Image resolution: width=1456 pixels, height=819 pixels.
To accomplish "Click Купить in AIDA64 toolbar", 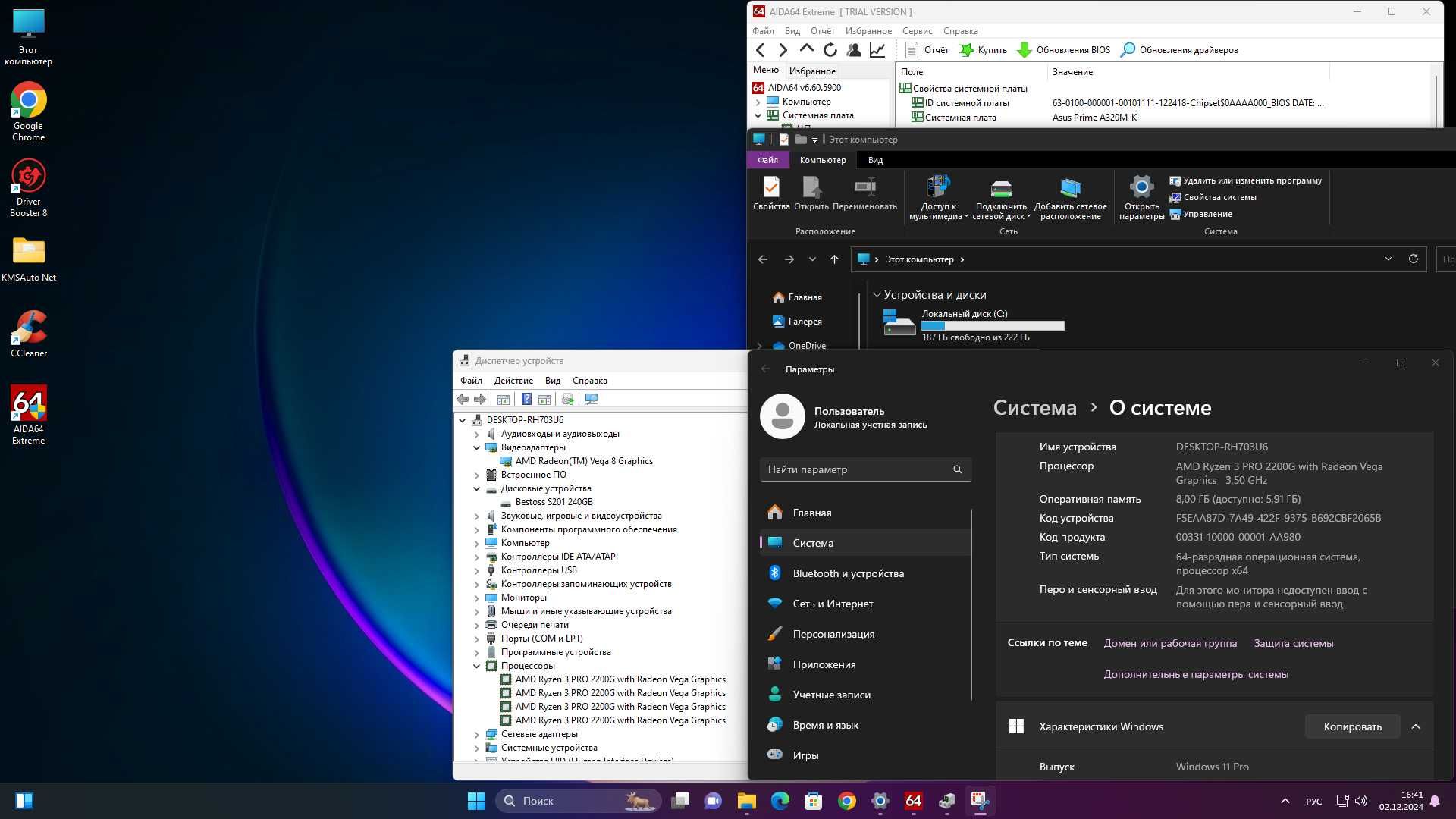I will [983, 50].
